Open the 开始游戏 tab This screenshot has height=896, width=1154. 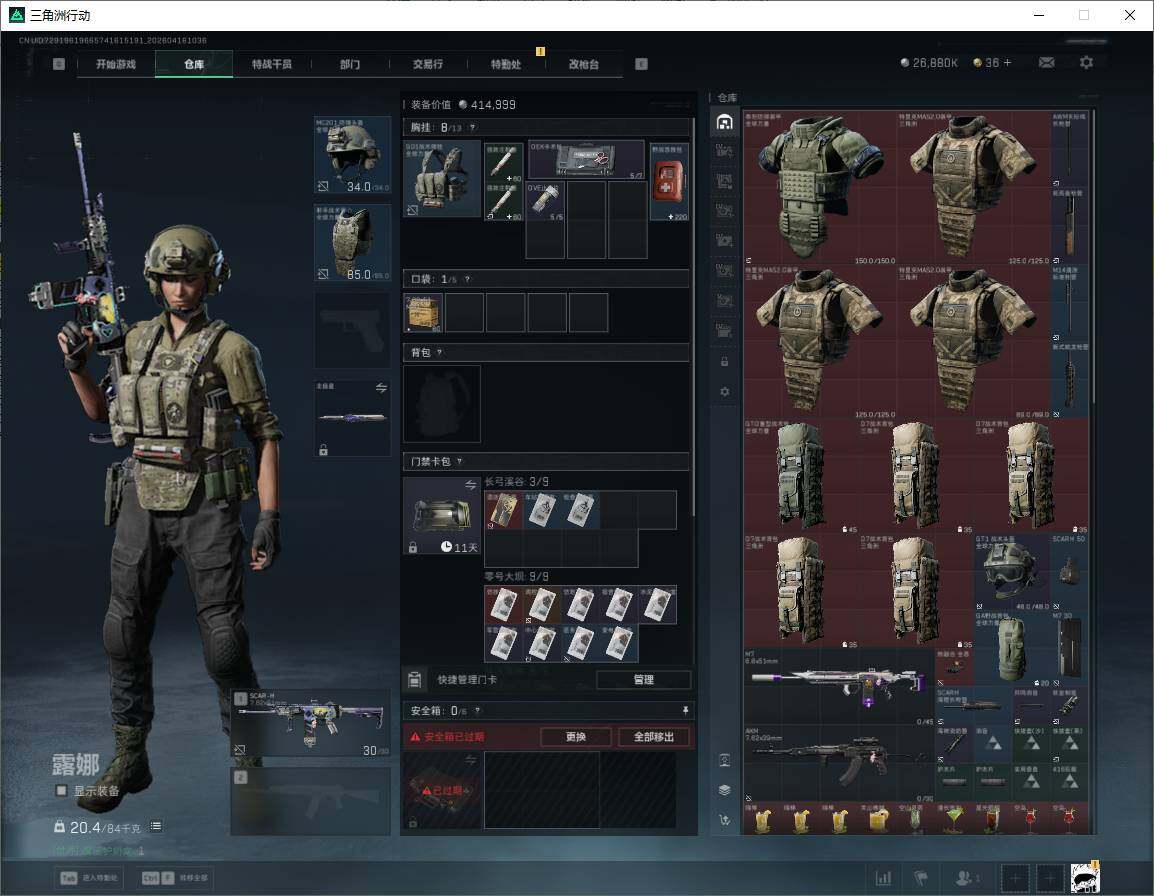116,64
